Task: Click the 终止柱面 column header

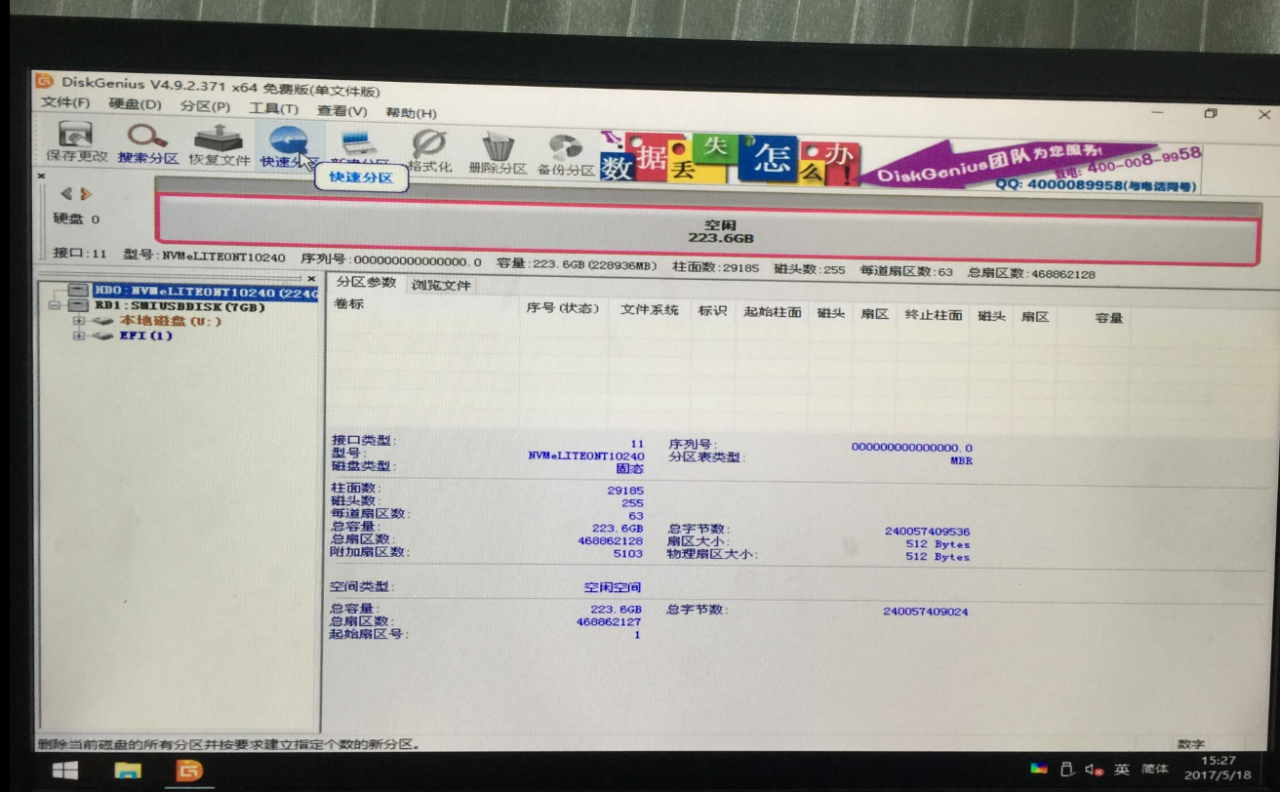Action: click(x=934, y=315)
